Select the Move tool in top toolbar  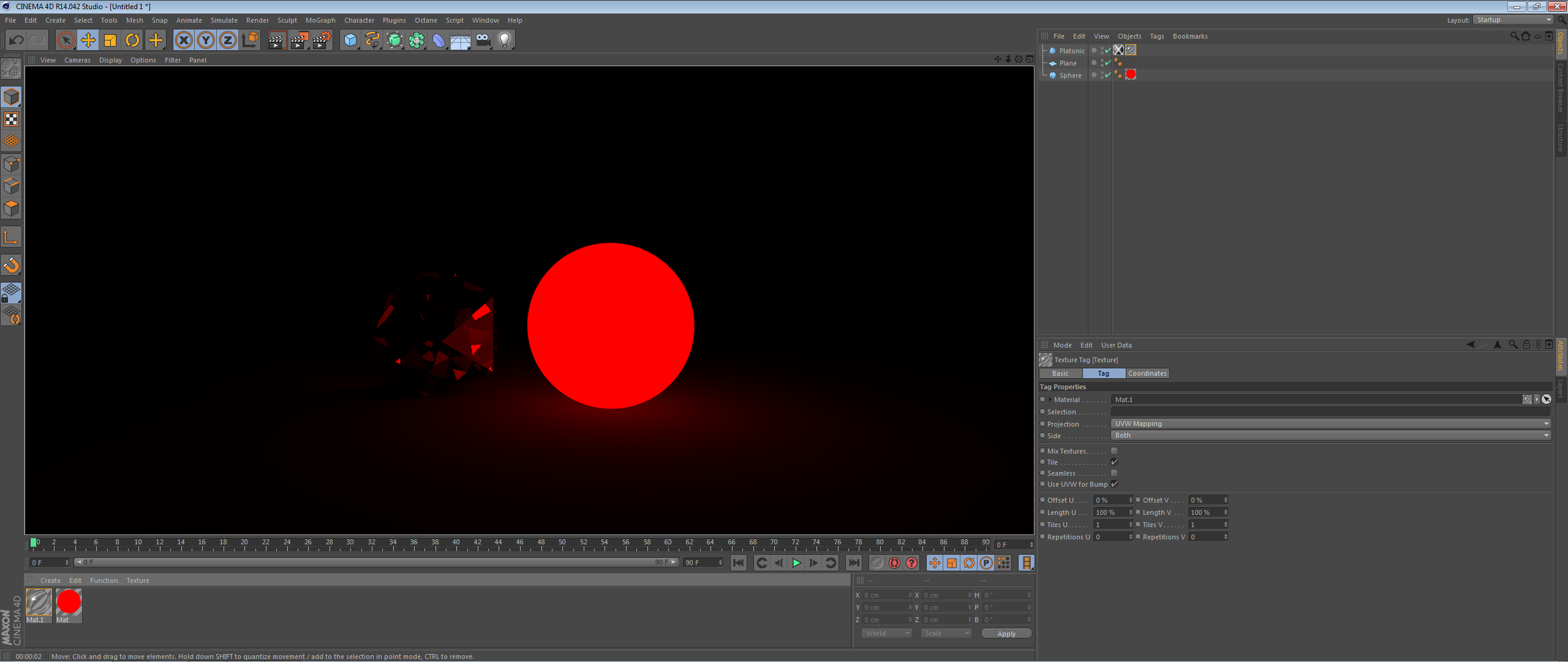(88, 40)
